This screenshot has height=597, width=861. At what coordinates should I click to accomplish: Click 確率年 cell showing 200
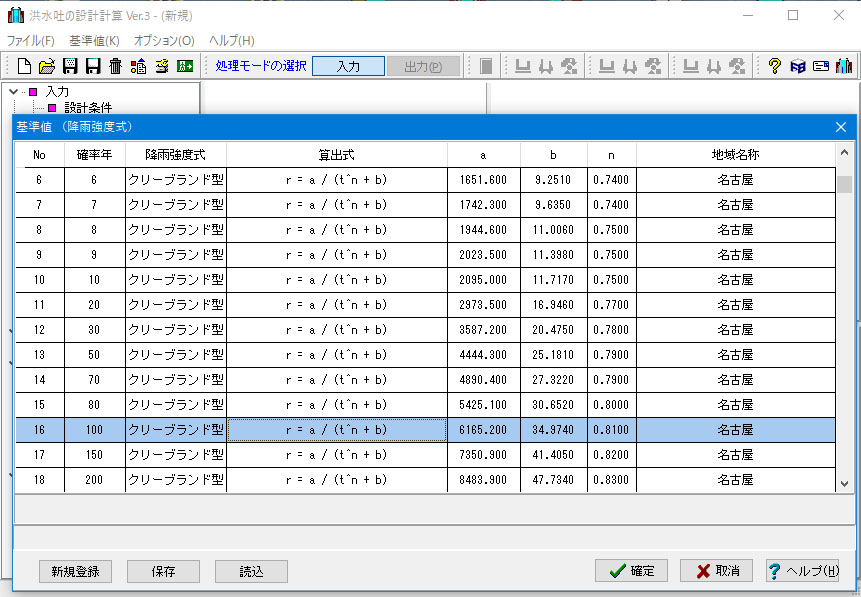coord(94,479)
